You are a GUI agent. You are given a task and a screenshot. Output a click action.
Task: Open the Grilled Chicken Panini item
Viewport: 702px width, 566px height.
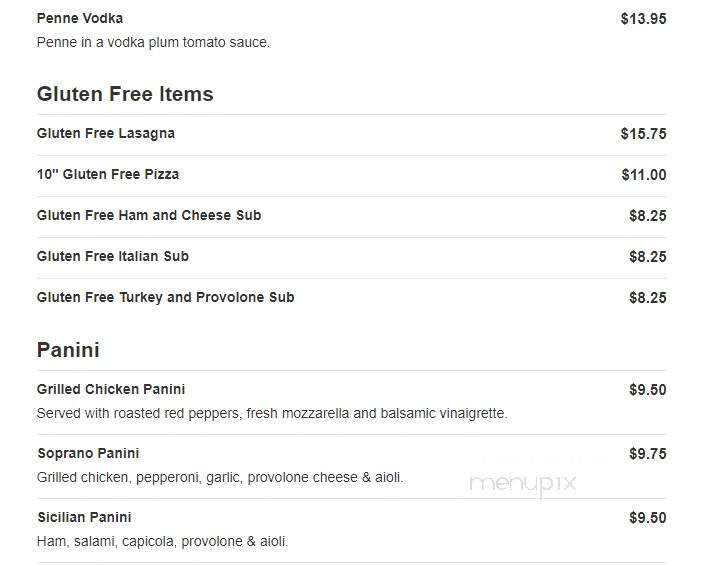click(111, 389)
